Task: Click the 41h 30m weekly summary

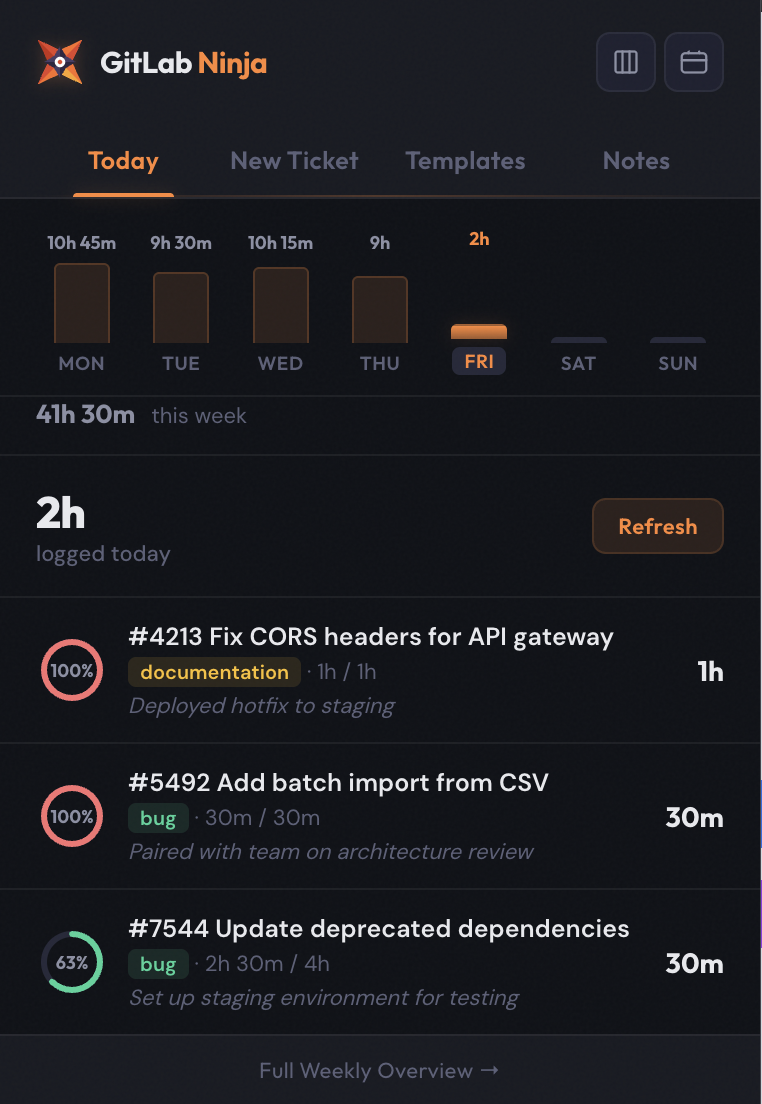Action: [x=86, y=415]
